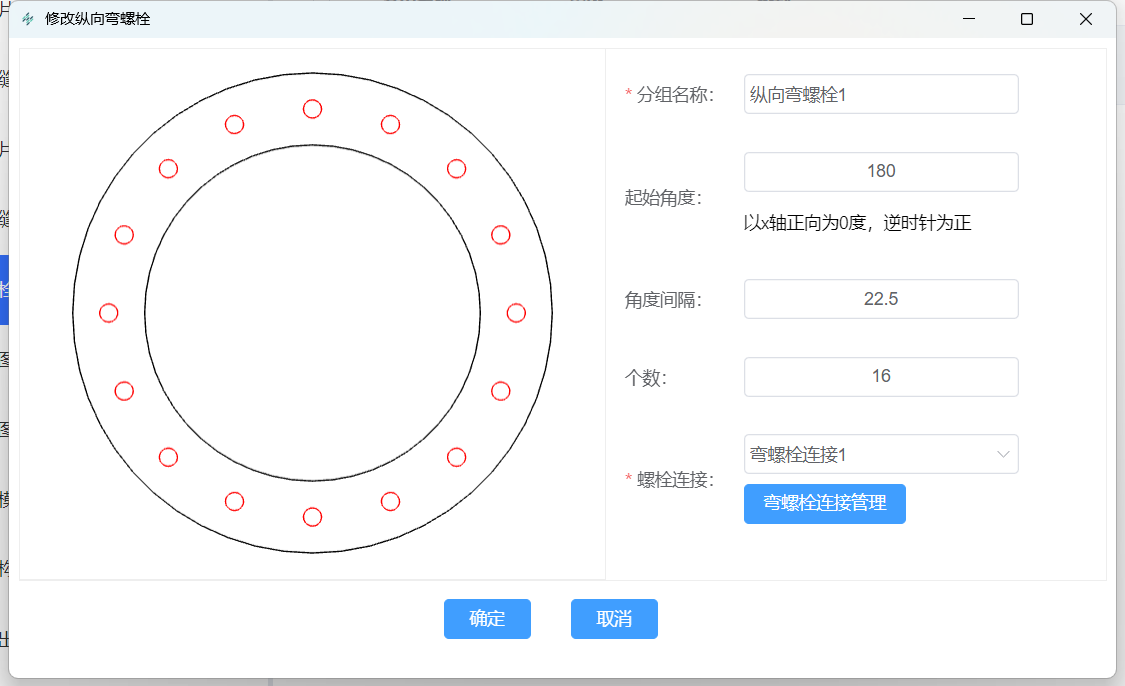Click the 个数 field showing 16
Screen dimensions: 1125x686
(x=881, y=376)
